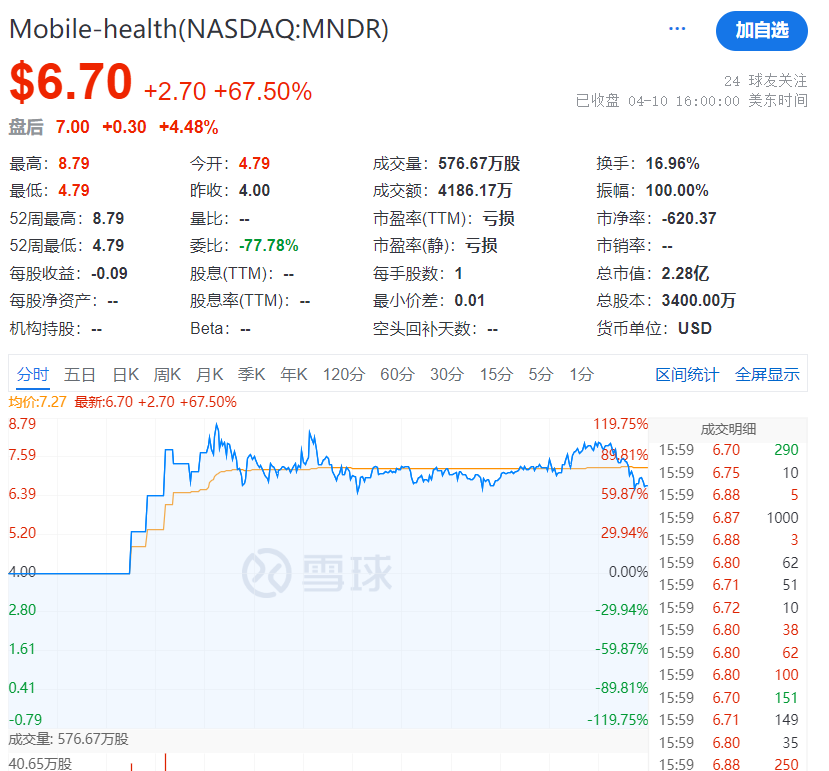Click the change value +2.70 +67.50% beside price
The height and width of the screenshot is (771, 829).
[228, 91]
